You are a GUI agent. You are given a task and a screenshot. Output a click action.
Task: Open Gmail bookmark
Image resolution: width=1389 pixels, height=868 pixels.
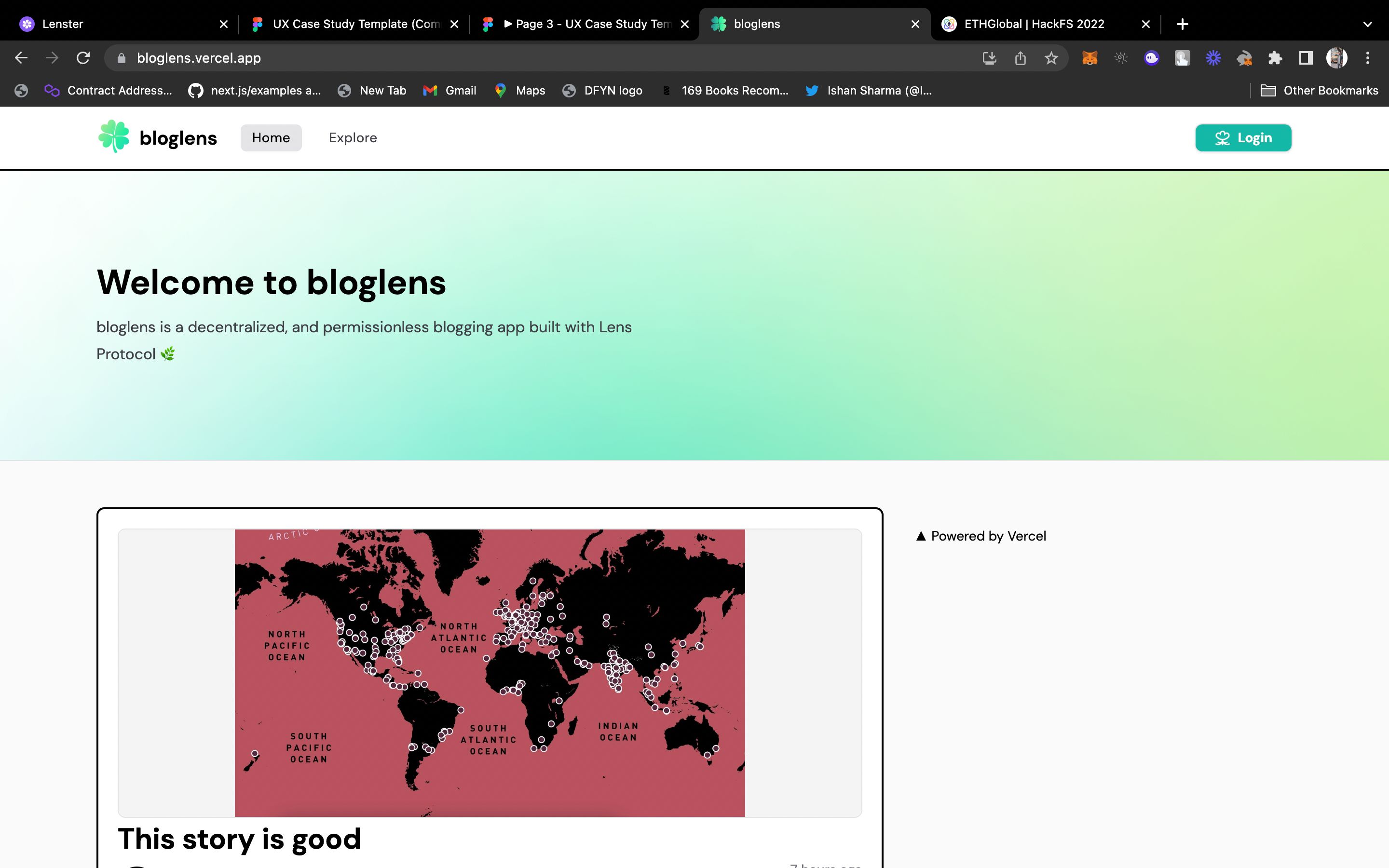tap(449, 91)
